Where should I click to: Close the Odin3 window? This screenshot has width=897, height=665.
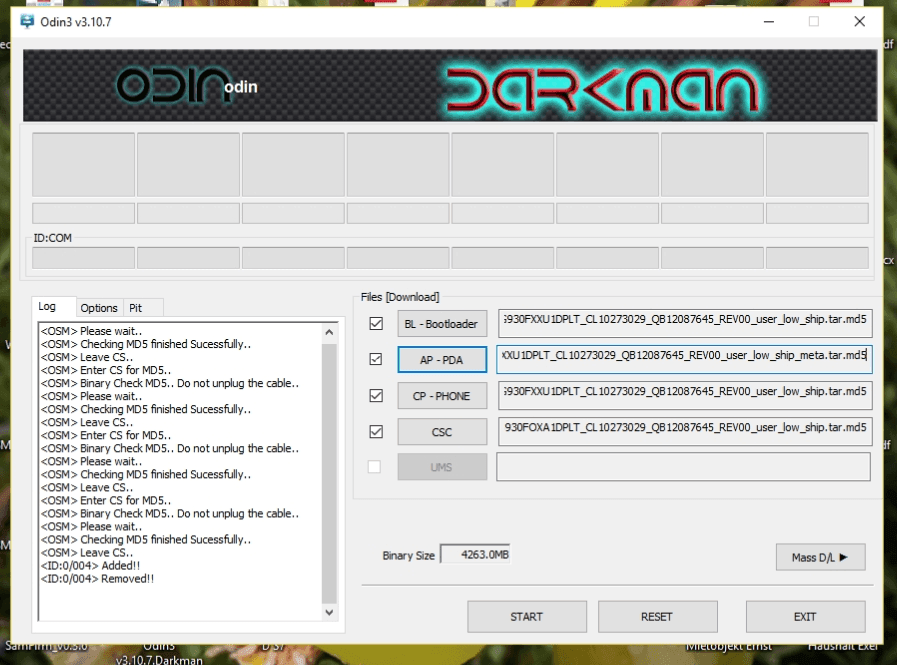tap(859, 22)
